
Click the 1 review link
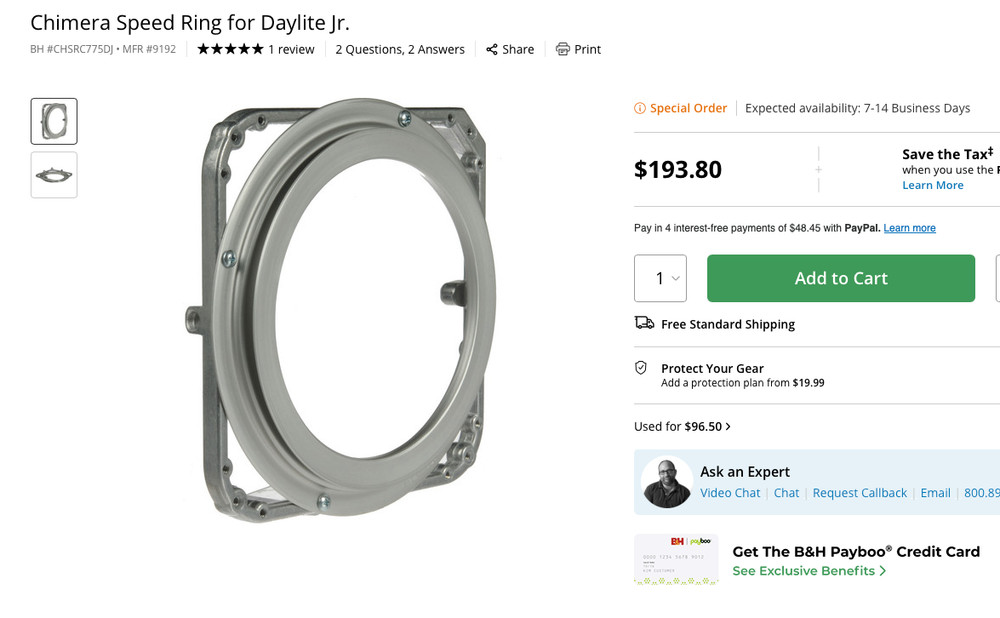[290, 48]
